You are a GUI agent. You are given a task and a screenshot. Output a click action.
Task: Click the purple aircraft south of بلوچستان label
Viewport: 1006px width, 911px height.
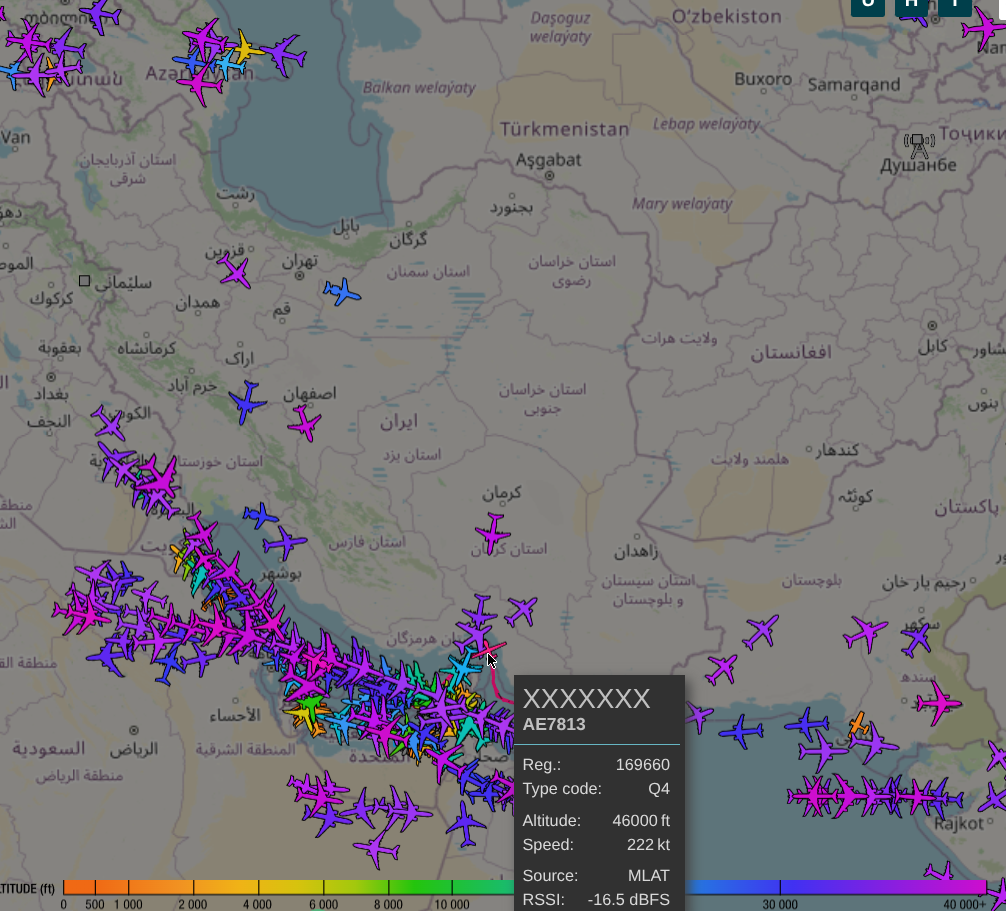click(761, 631)
